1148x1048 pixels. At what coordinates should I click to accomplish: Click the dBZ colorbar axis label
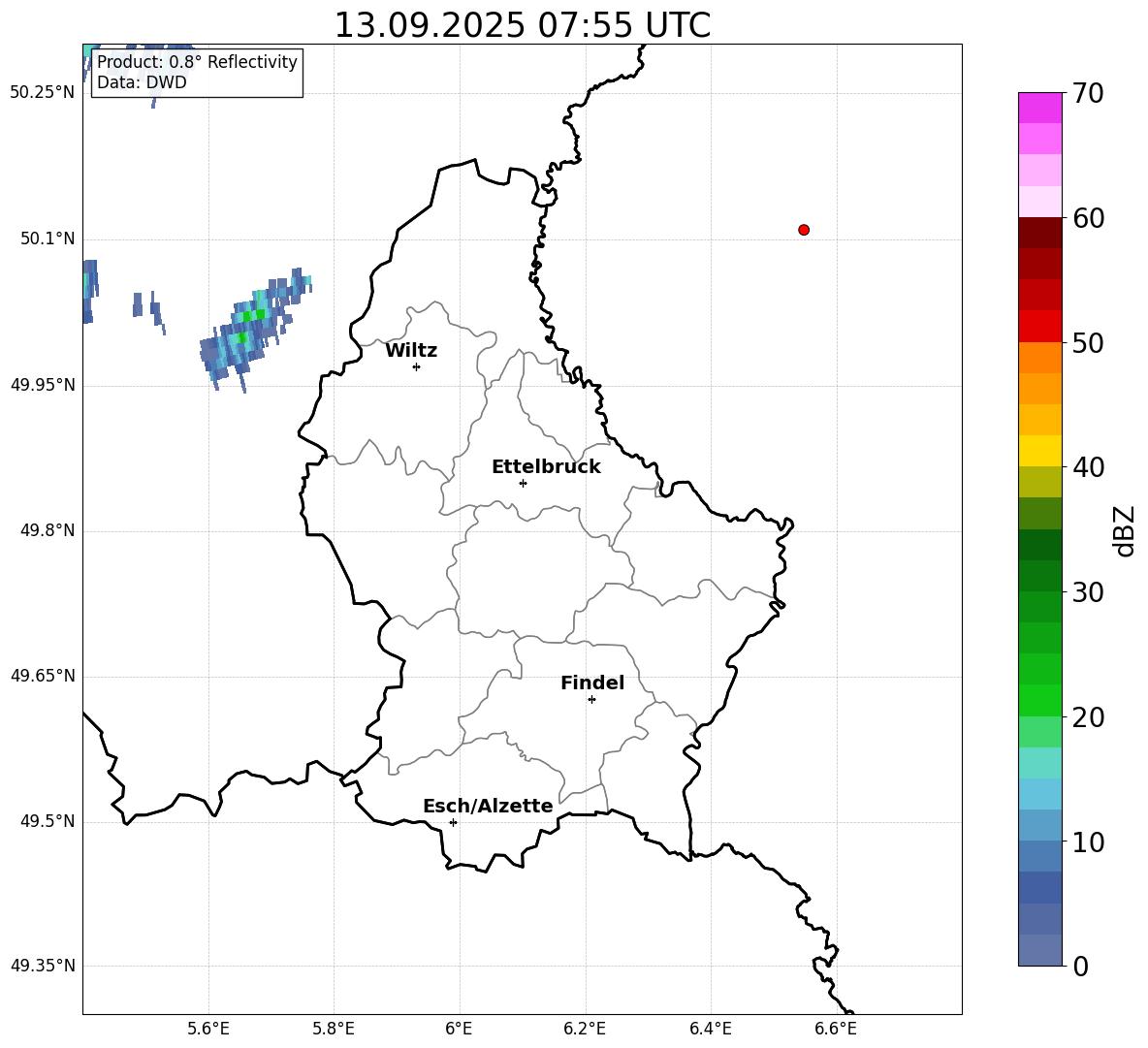point(1126,530)
